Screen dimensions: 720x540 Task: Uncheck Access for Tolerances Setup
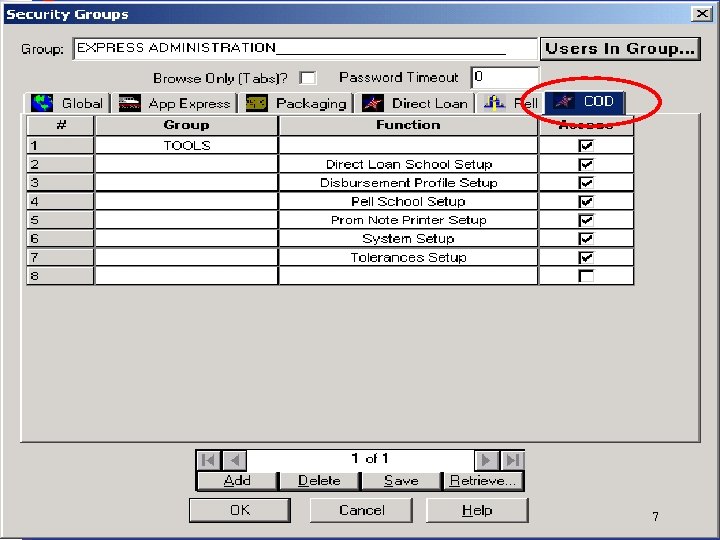coord(586,257)
